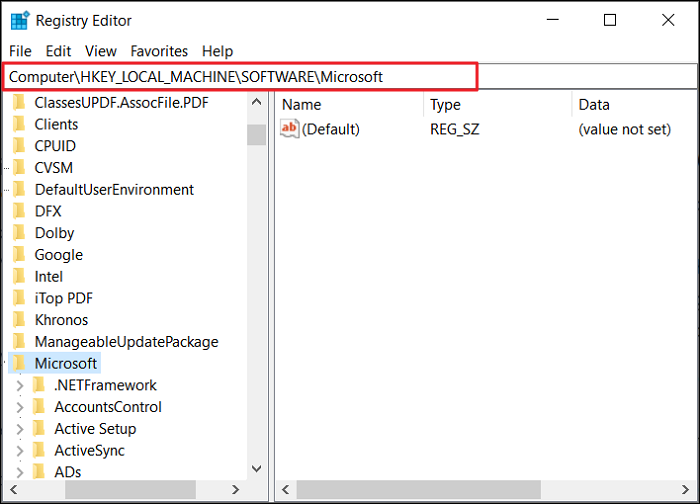Select the ManageableUpdatePackage key

(126, 341)
